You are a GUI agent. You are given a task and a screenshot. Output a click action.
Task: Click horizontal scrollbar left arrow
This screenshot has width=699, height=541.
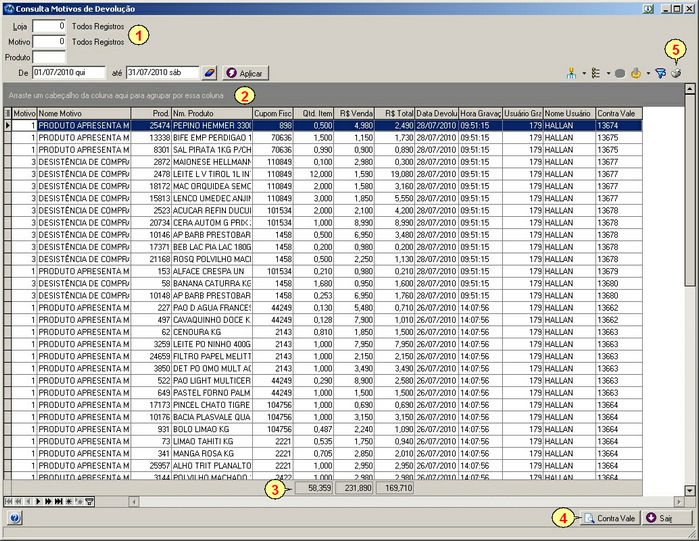tap(134, 502)
